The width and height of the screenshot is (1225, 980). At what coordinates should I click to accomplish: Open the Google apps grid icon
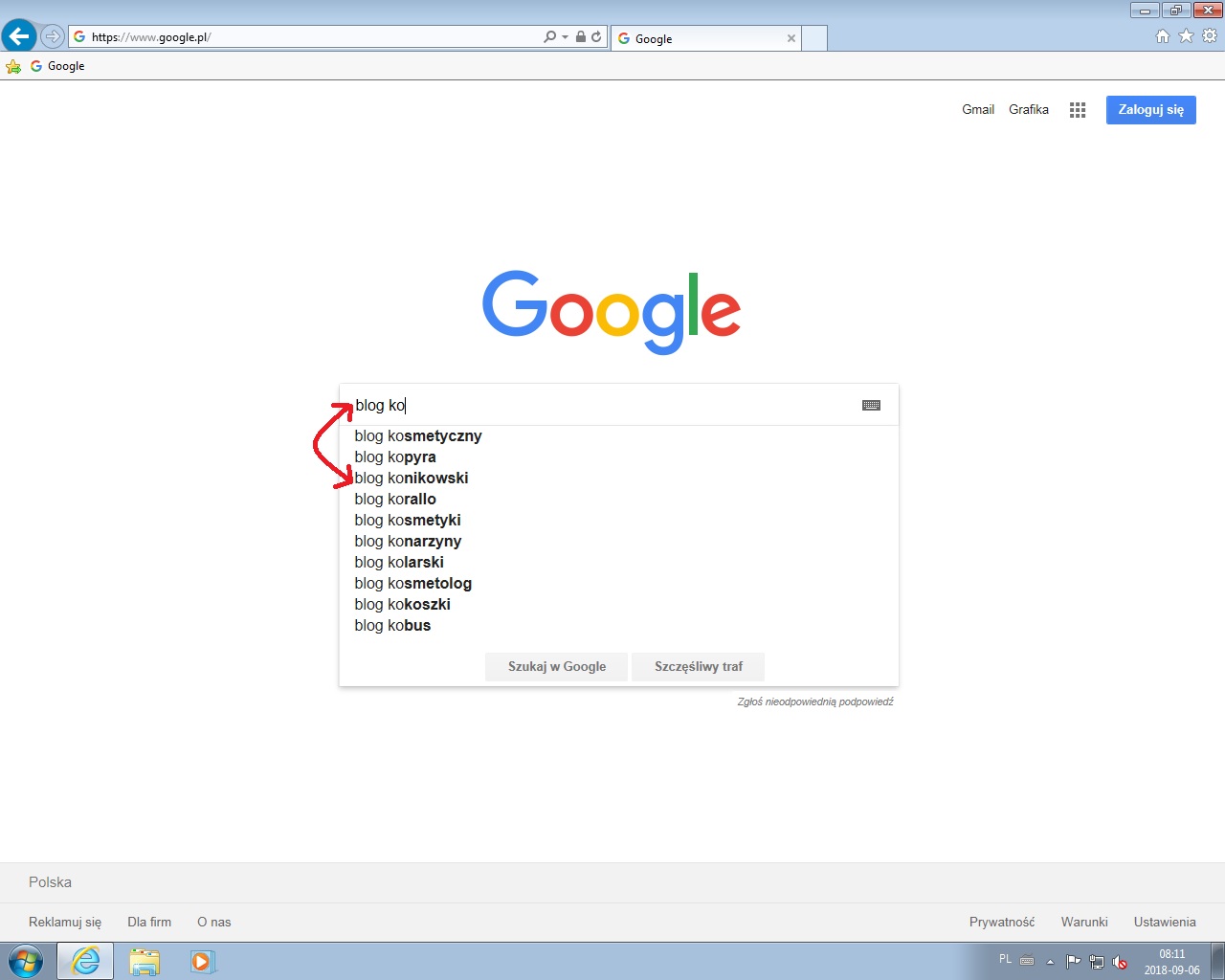[x=1078, y=110]
